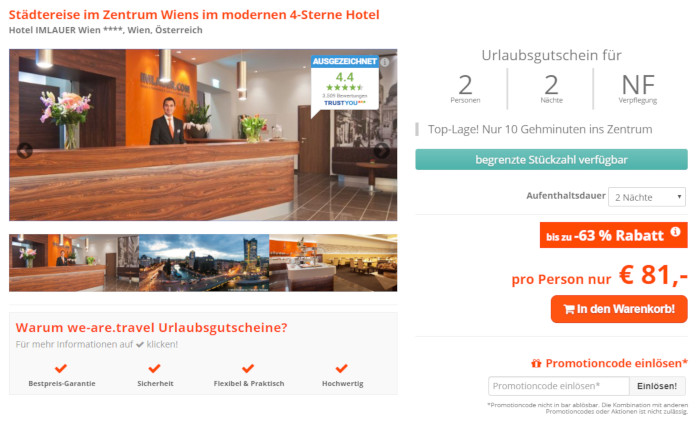Go to previous photo with left arrow
This screenshot has height=429, width=700.
coord(25,150)
